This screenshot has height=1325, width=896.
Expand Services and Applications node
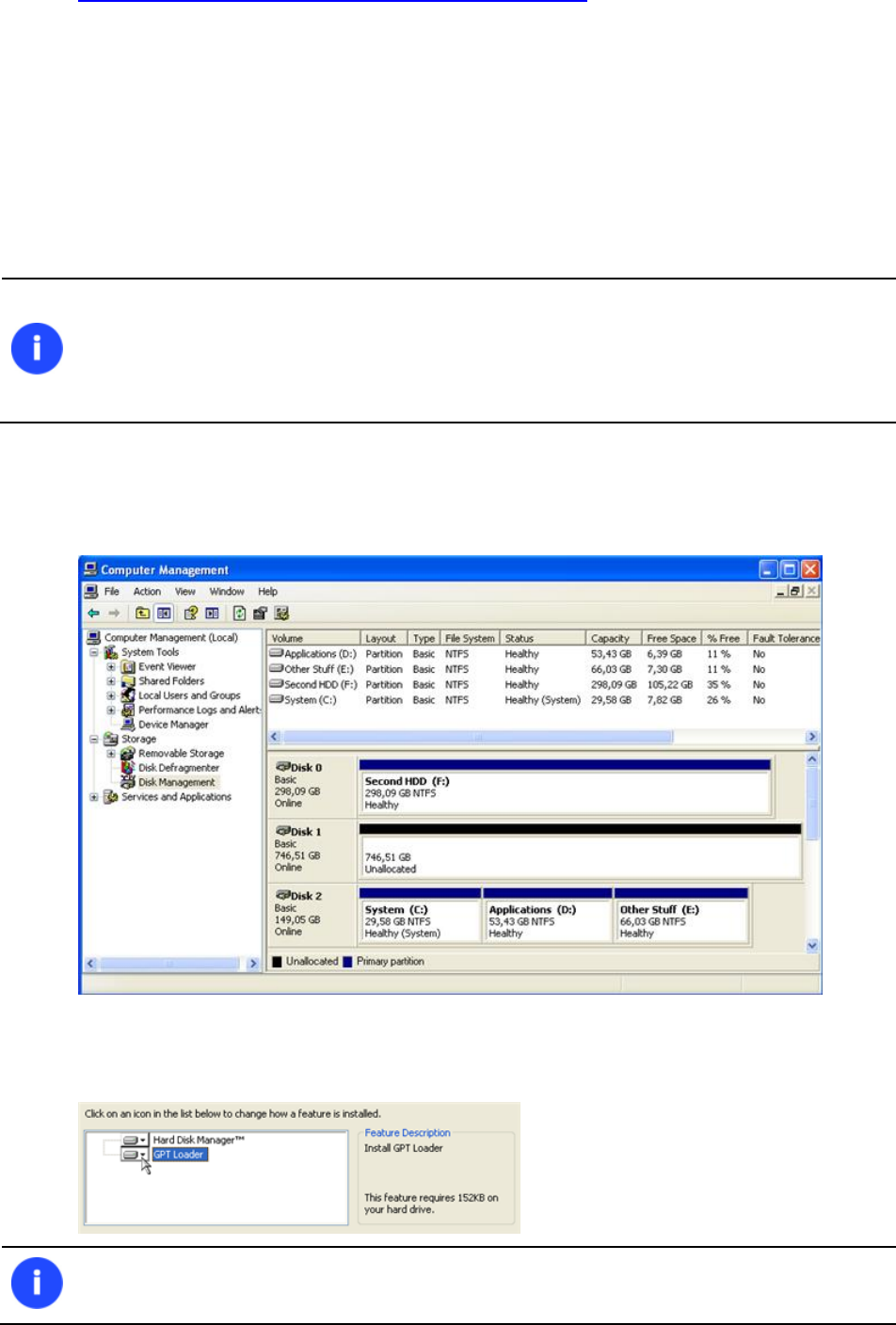point(94,797)
